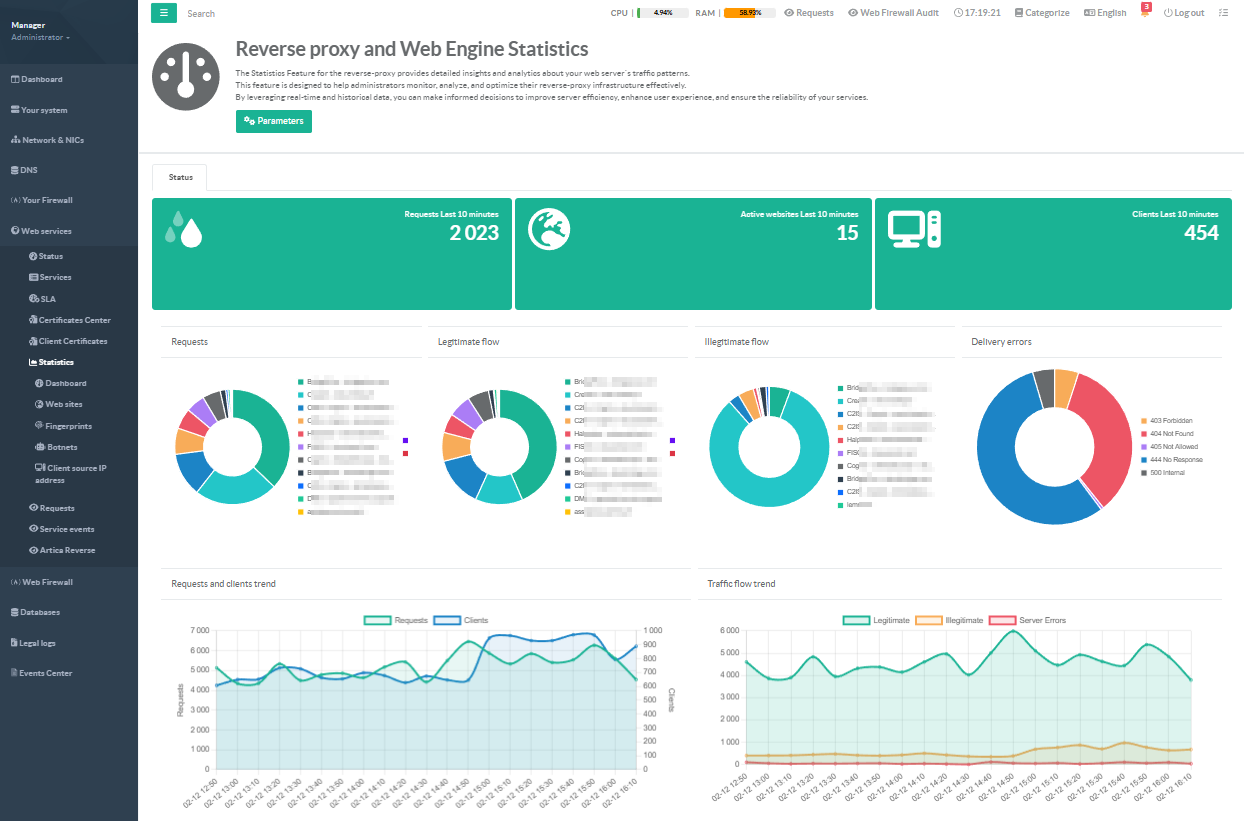Click the Categorize book icon in header
Viewport: 1244px width, 821px height.
click(x=1041, y=13)
